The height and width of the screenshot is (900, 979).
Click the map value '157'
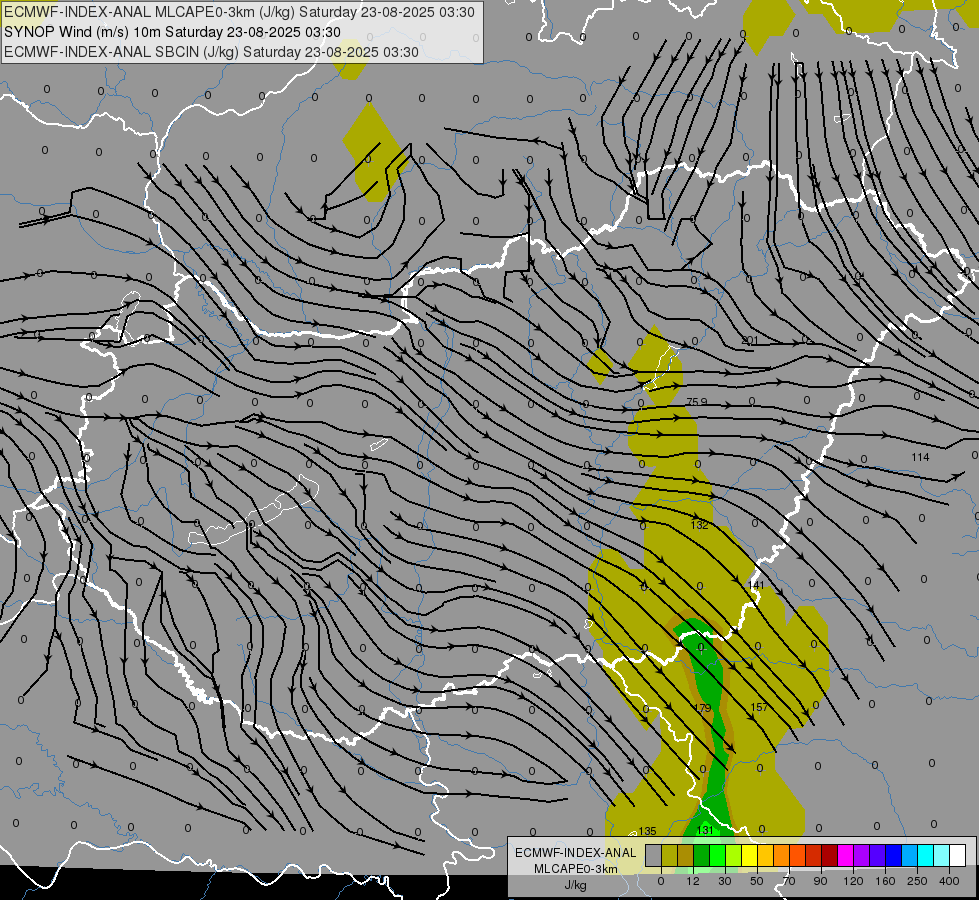click(x=759, y=707)
